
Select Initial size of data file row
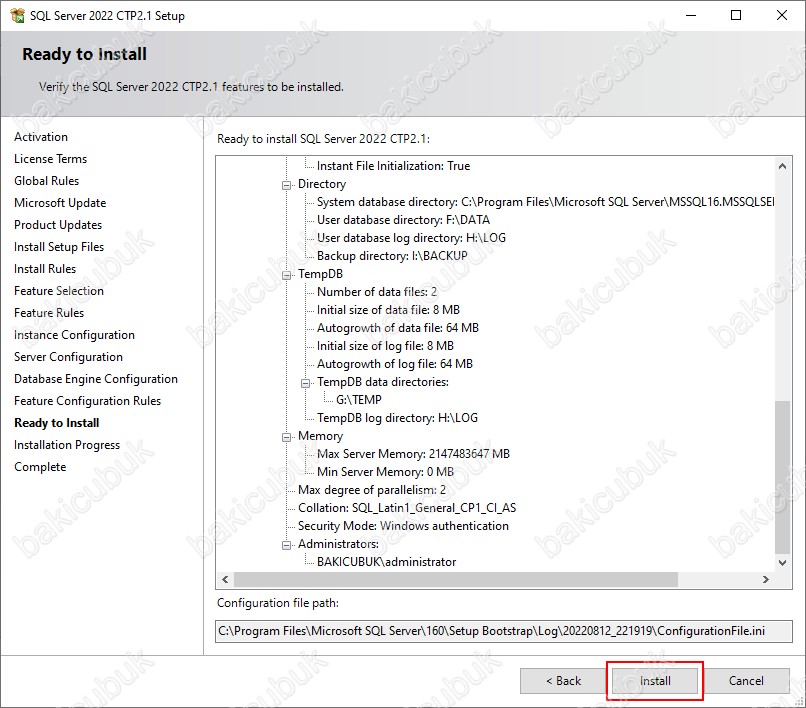(x=388, y=310)
